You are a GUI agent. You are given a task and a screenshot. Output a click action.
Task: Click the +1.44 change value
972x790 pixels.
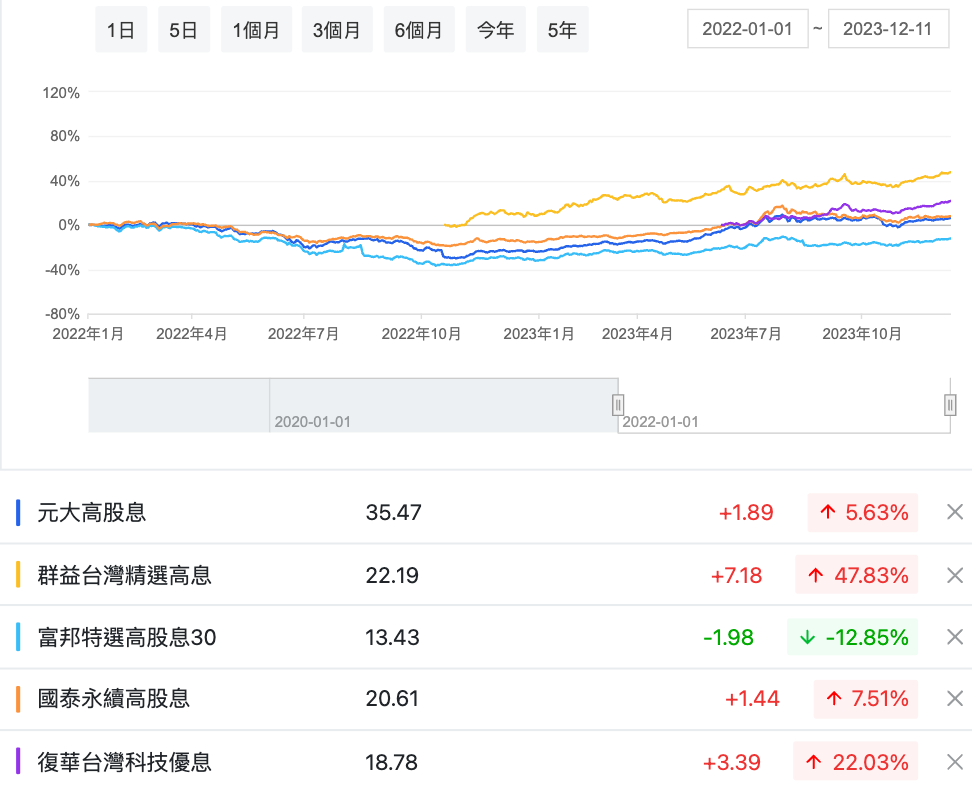tap(752, 699)
